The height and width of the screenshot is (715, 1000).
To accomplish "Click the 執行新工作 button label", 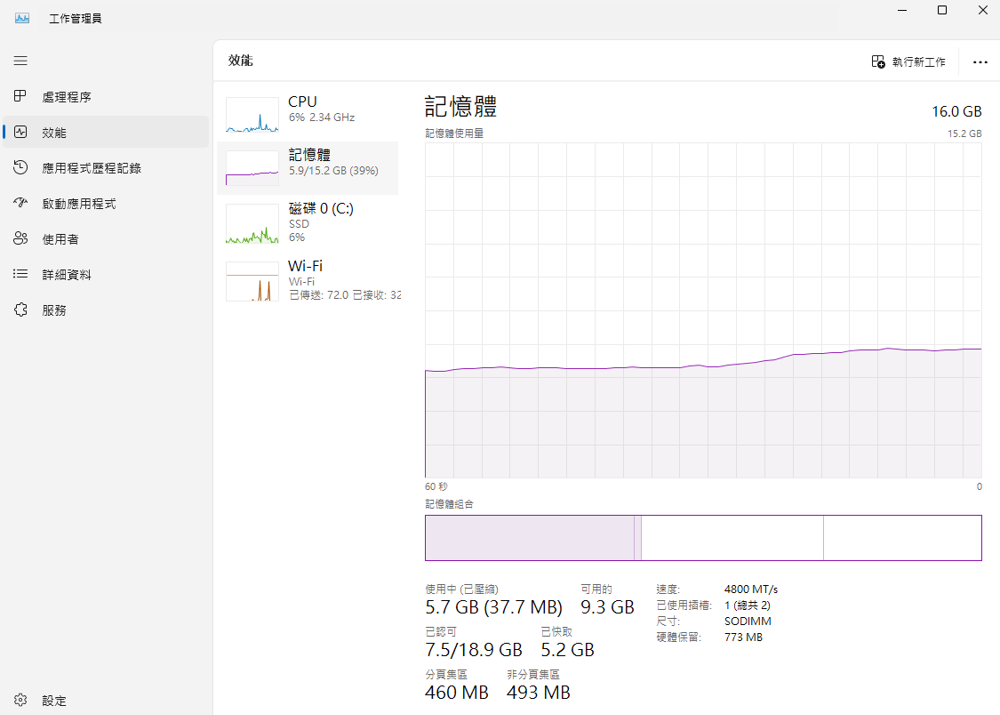I will 918,62.
